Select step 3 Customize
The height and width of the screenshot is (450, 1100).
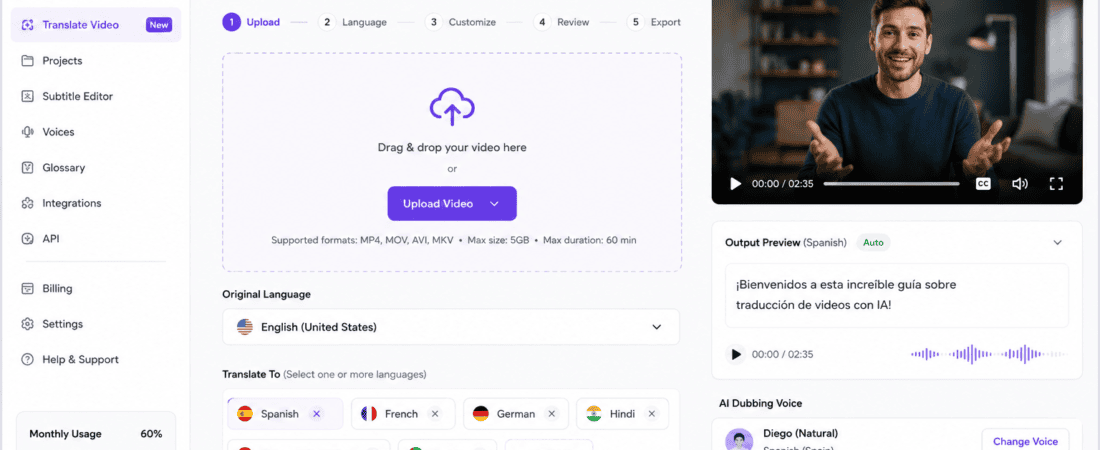460,22
